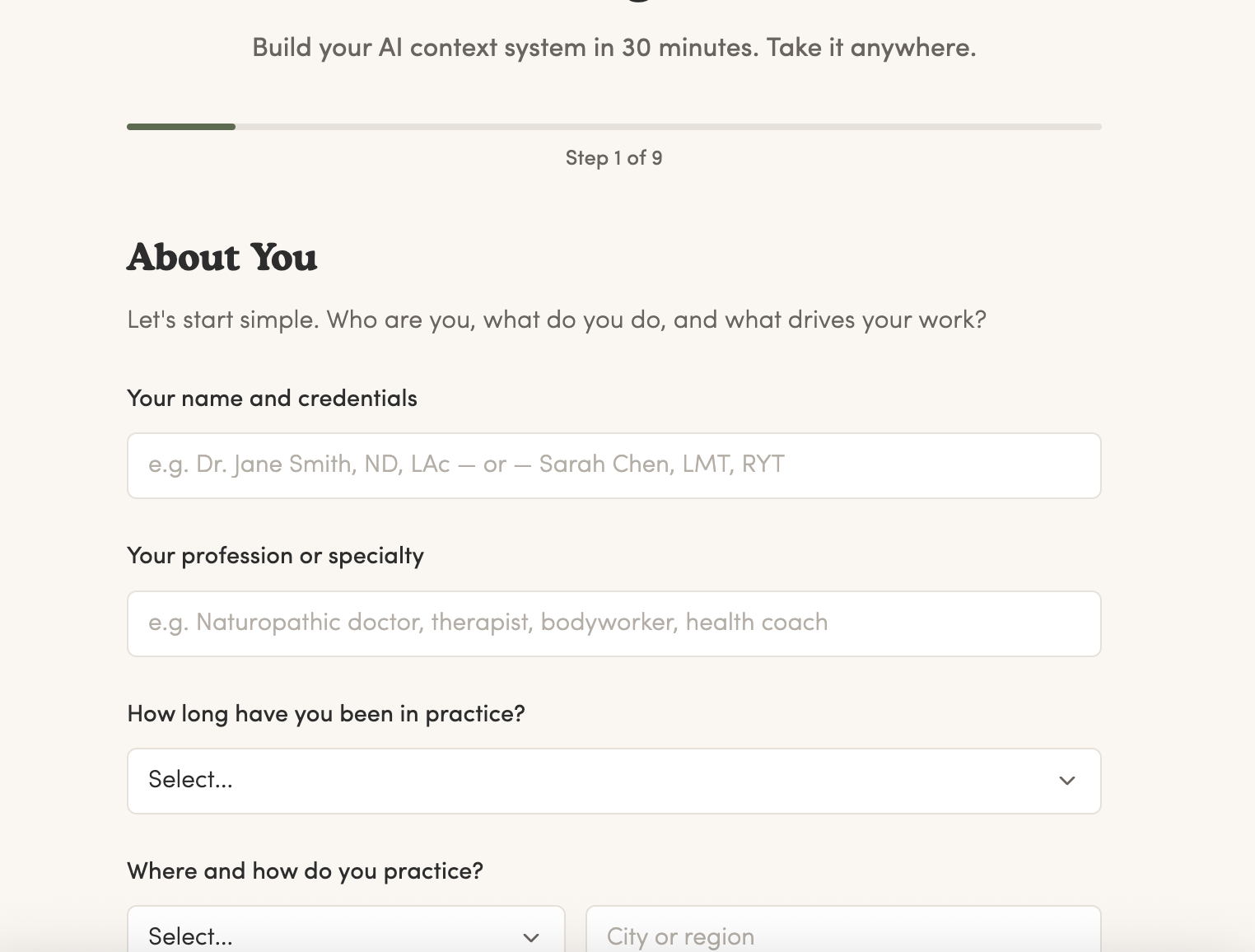Click the name and credentials input field
This screenshot has height=952, width=1255.
pyautogui.click(x=614, y=465)
